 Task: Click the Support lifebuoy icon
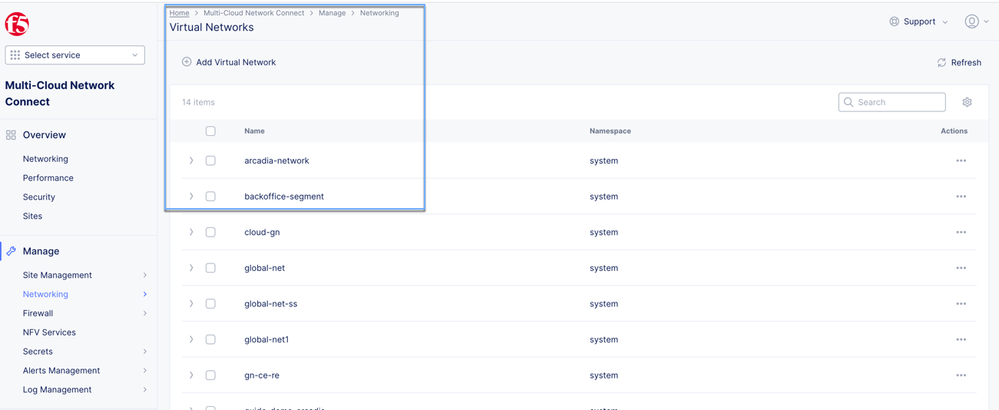pos(894,22)
